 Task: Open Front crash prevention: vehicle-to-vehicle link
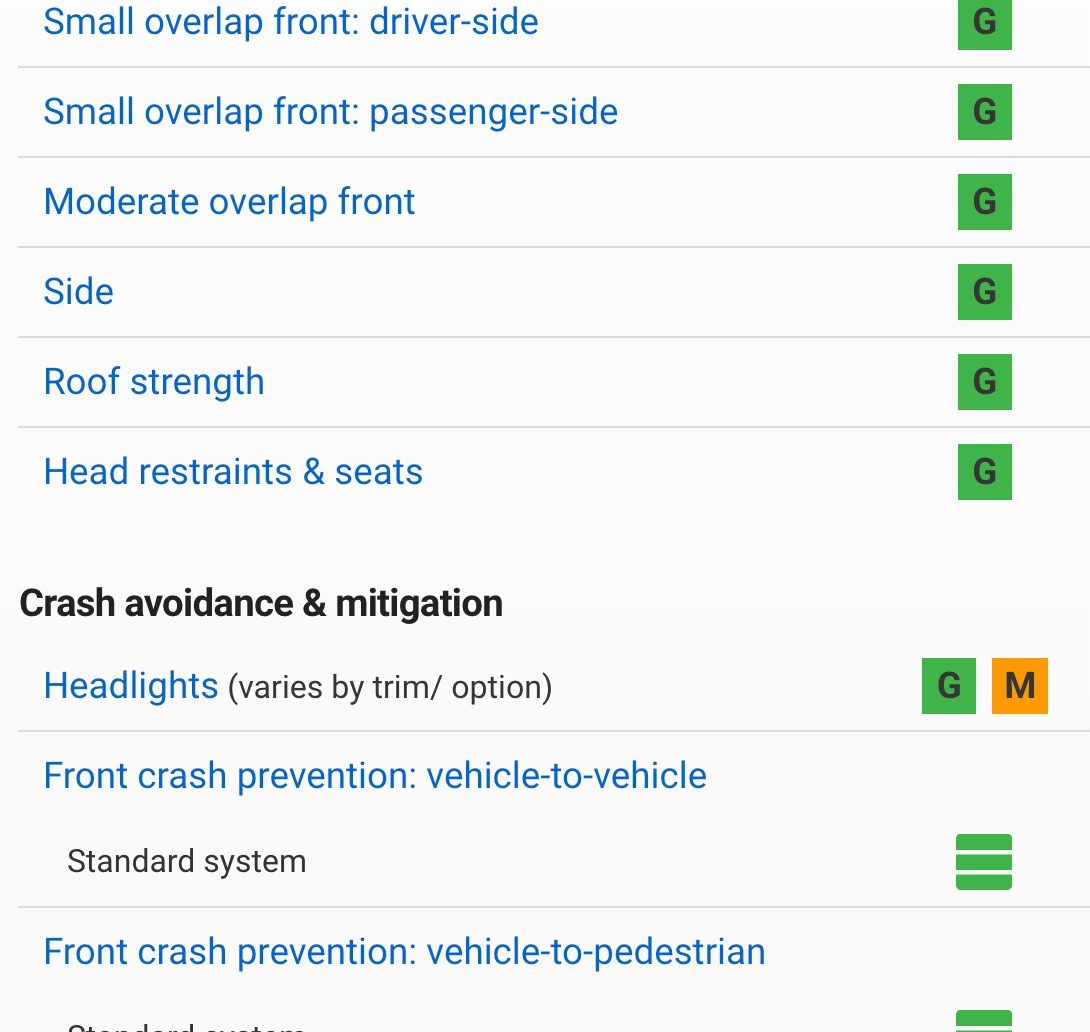coord(375,776)
